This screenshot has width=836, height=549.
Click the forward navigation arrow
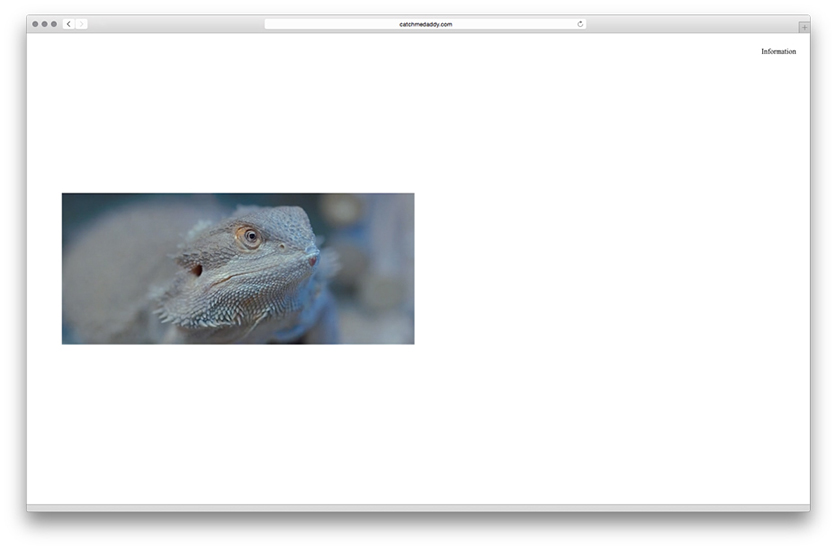81,24
